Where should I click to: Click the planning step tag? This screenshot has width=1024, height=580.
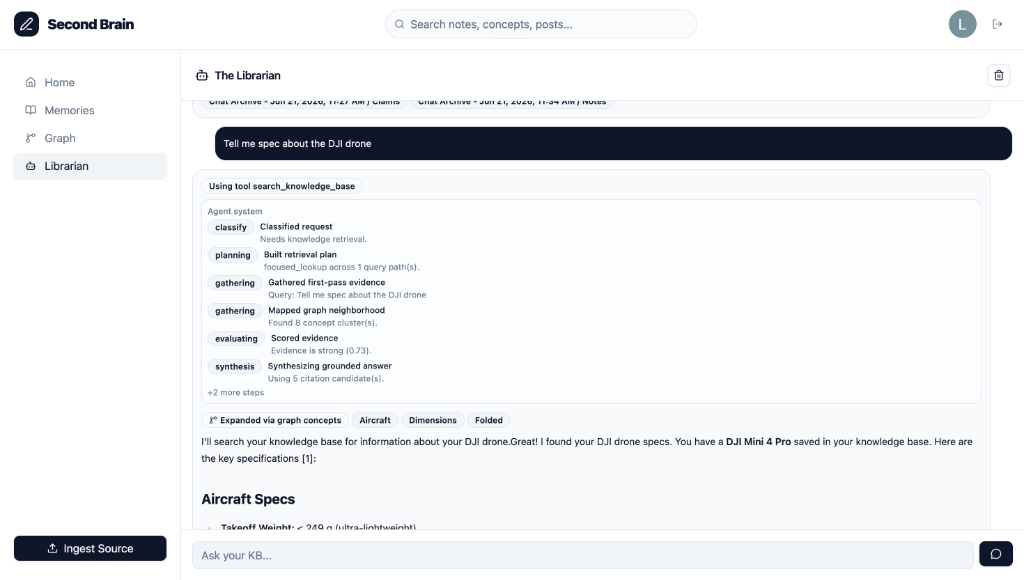point(232,255)
